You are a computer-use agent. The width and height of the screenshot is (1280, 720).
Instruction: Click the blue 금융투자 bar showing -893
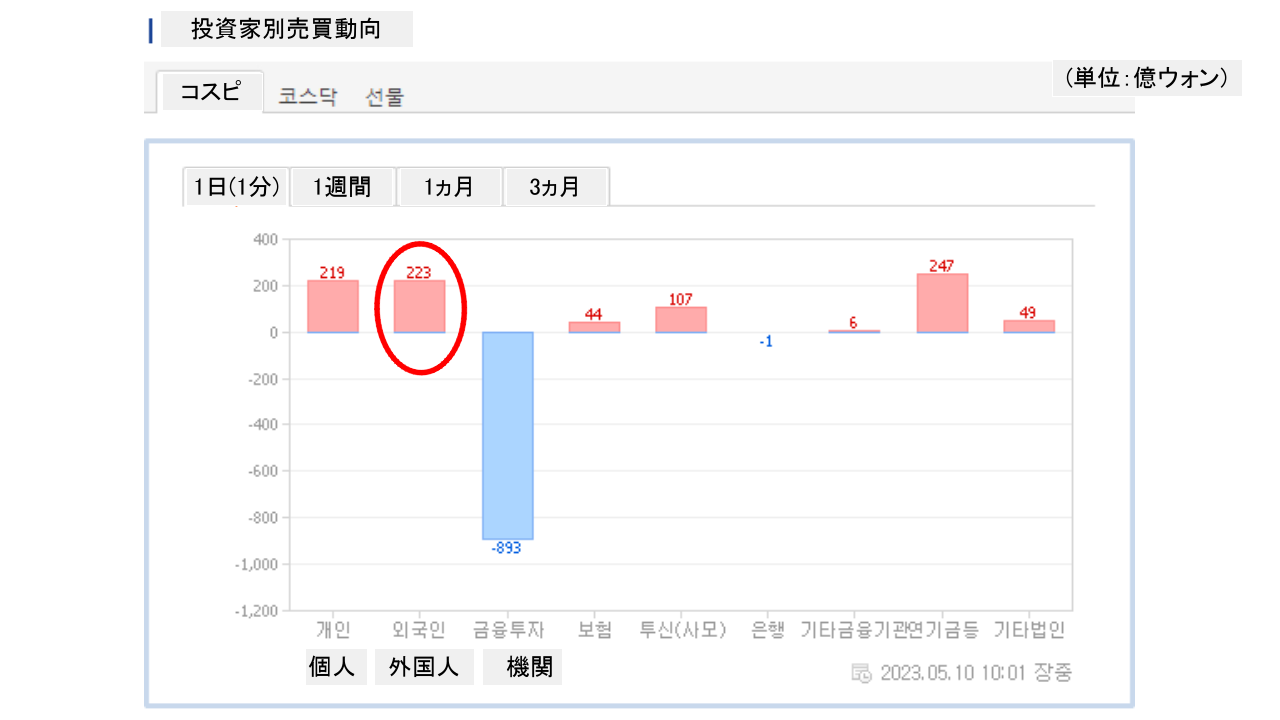pos(507,435)
